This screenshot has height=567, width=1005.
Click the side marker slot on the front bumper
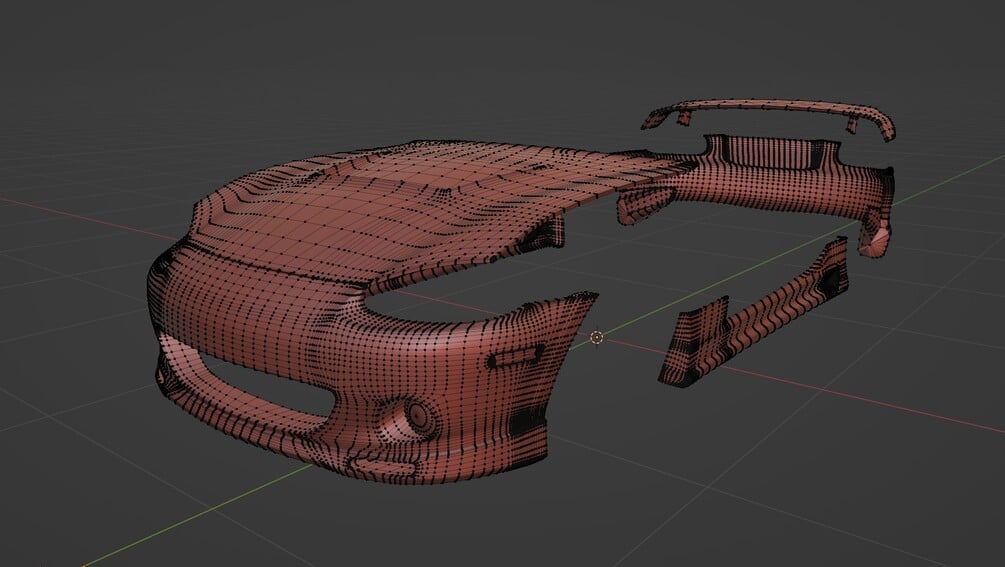point(515,357)
